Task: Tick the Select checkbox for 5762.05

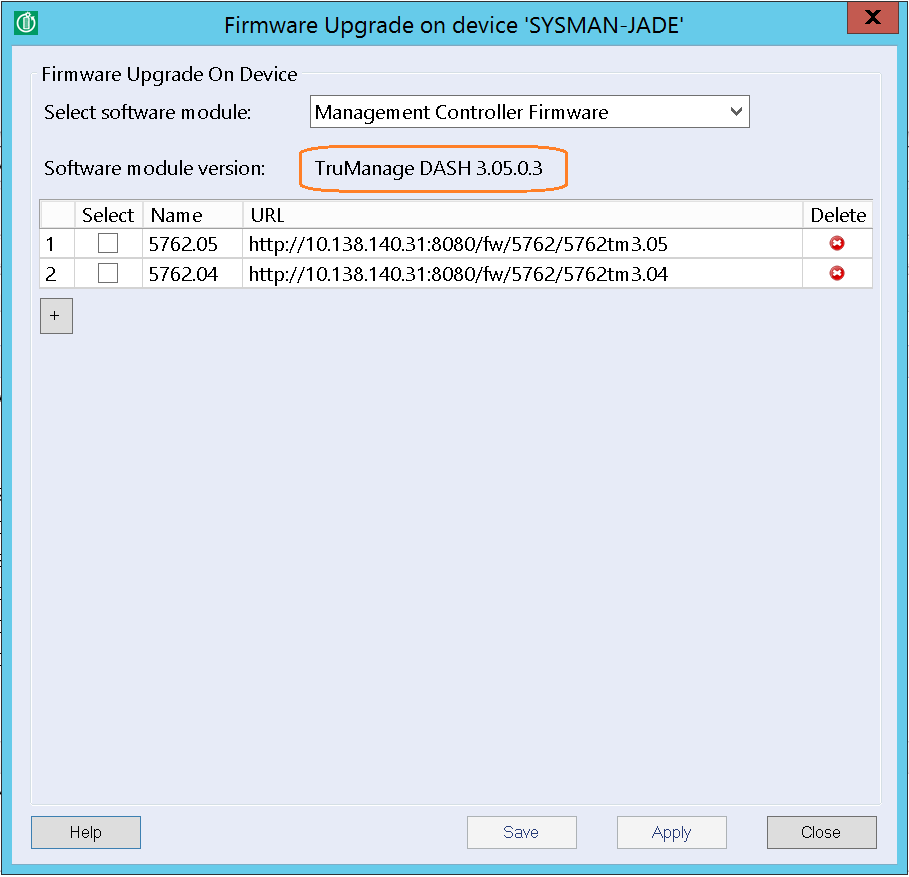Action: pyautogui.click(x=108, y=243)
